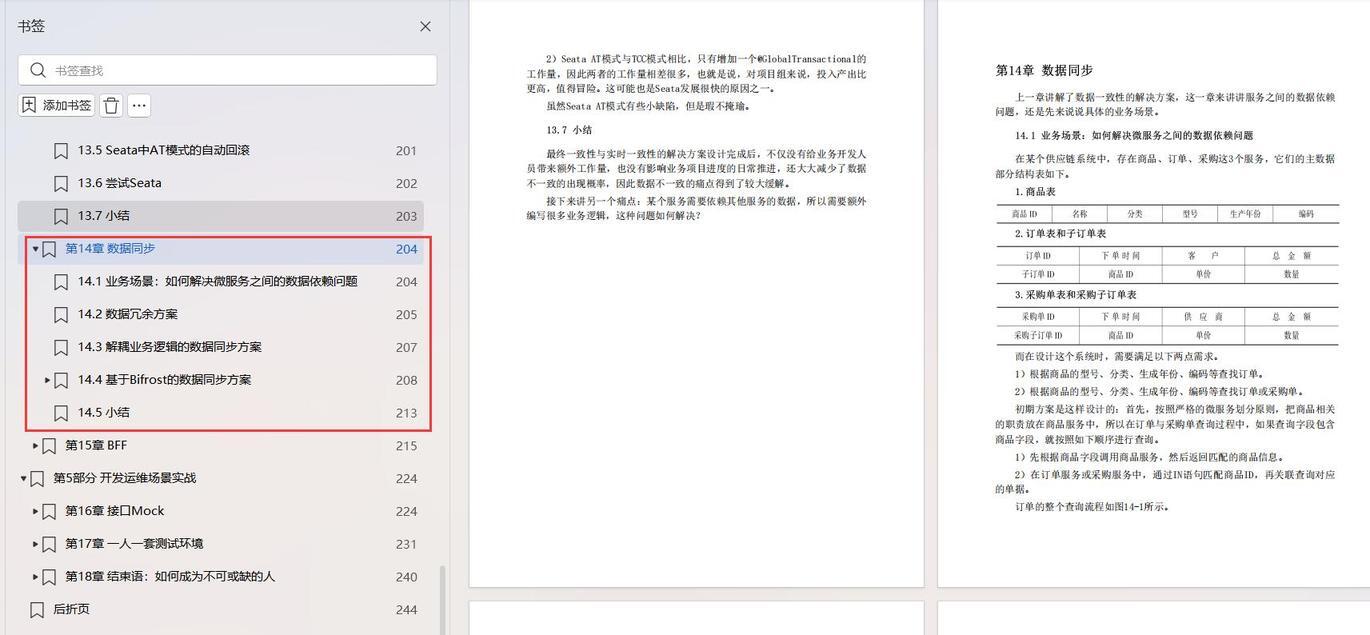
Task: Expand 14.4 基于Bifrost的数据同步方案
Action: 47,380
